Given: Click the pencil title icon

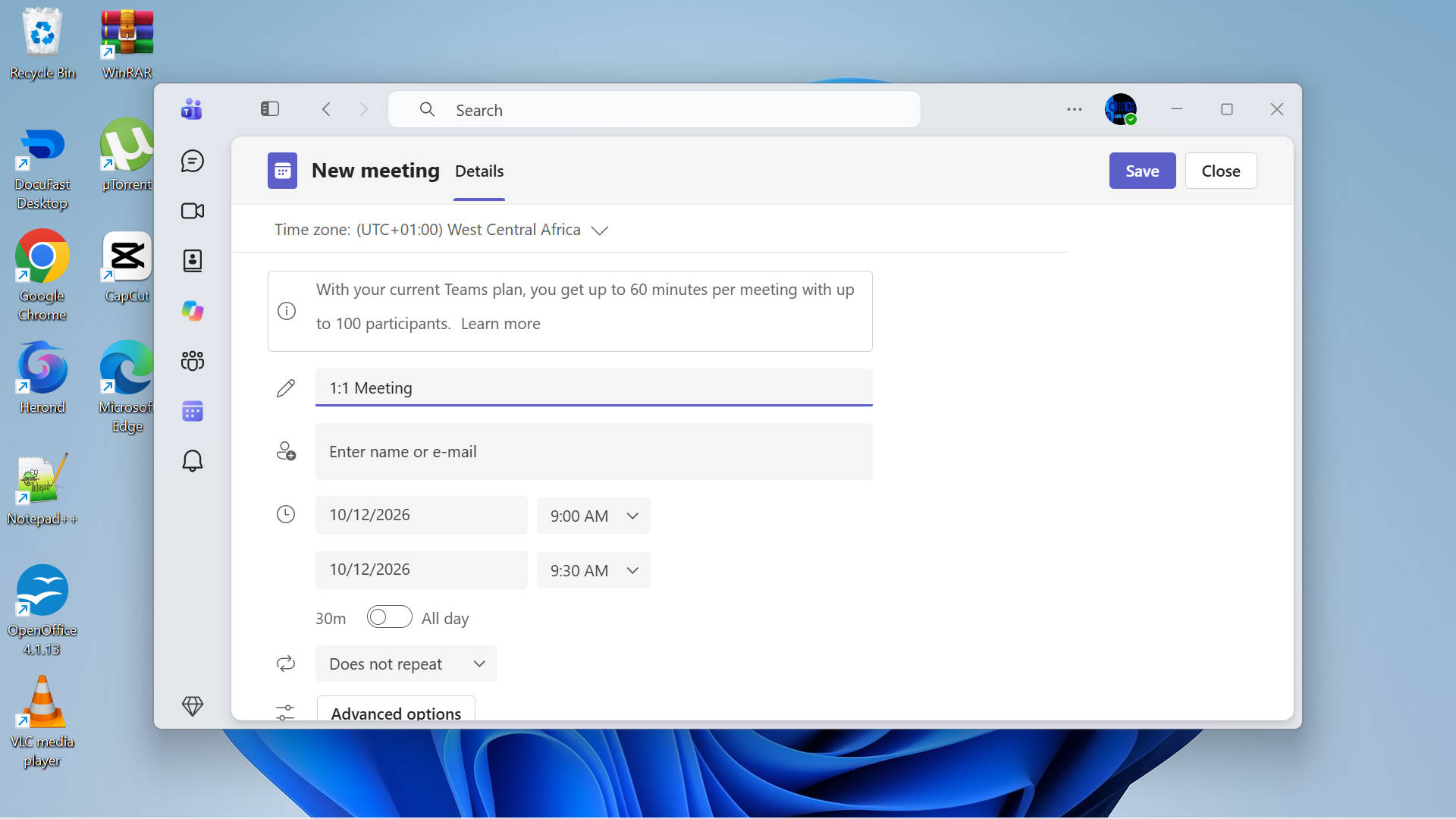Looking at the screenshot, I should point(286,388).
